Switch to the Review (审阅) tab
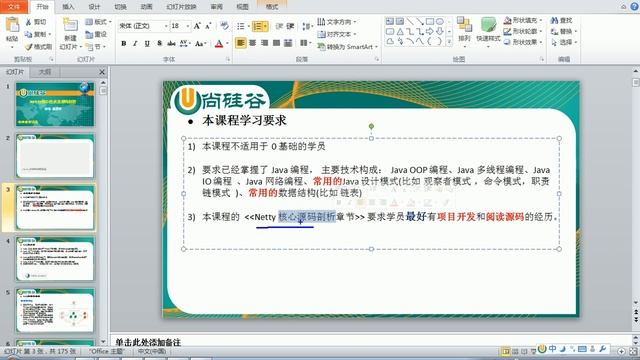The height and width of the screenshot is (360, 640). (x=217, y=7)
